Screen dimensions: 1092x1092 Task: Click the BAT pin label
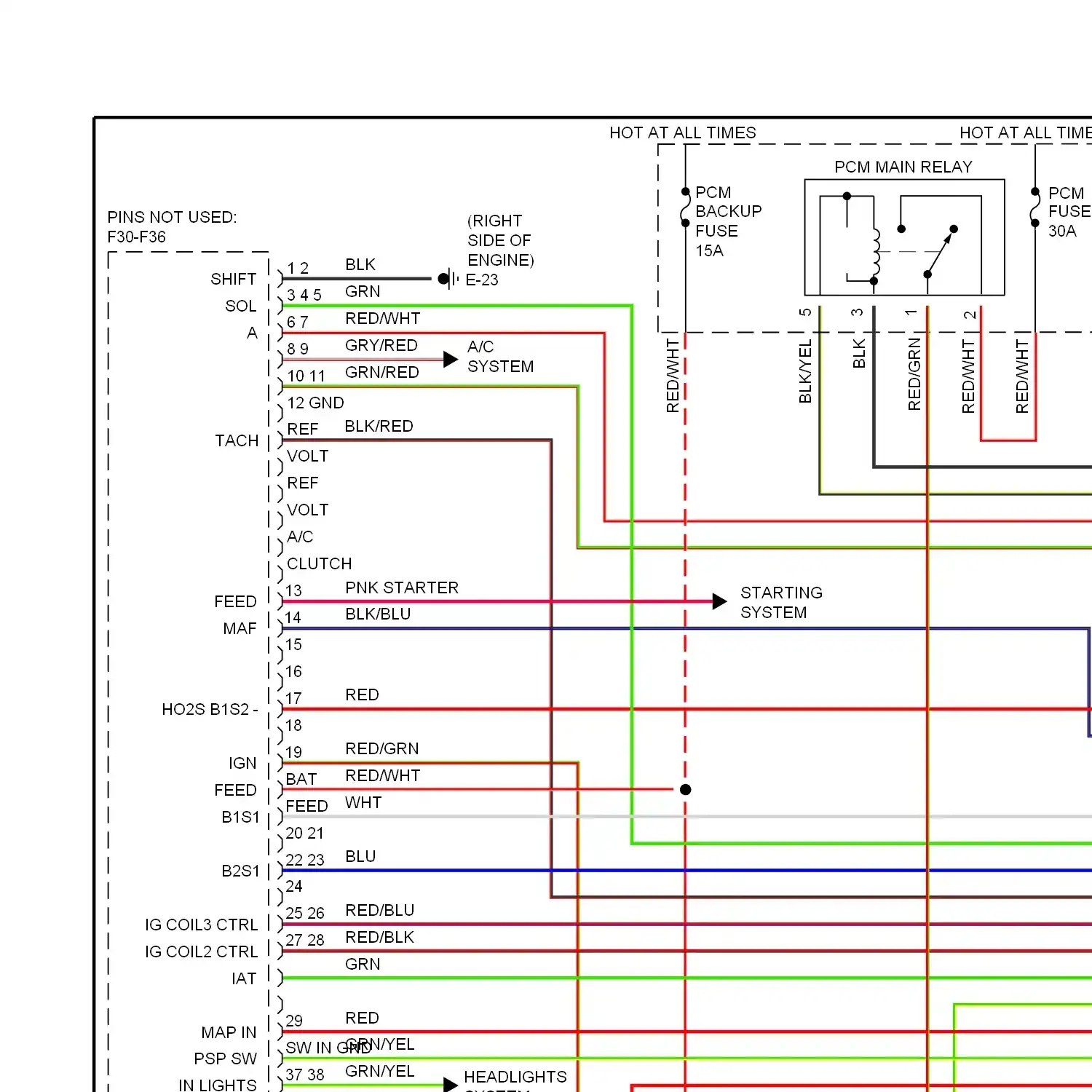(301, 779)
